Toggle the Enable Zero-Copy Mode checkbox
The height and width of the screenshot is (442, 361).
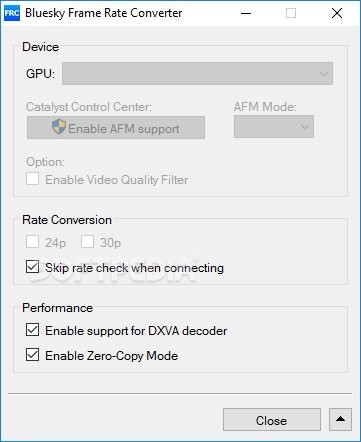point(32,355)
